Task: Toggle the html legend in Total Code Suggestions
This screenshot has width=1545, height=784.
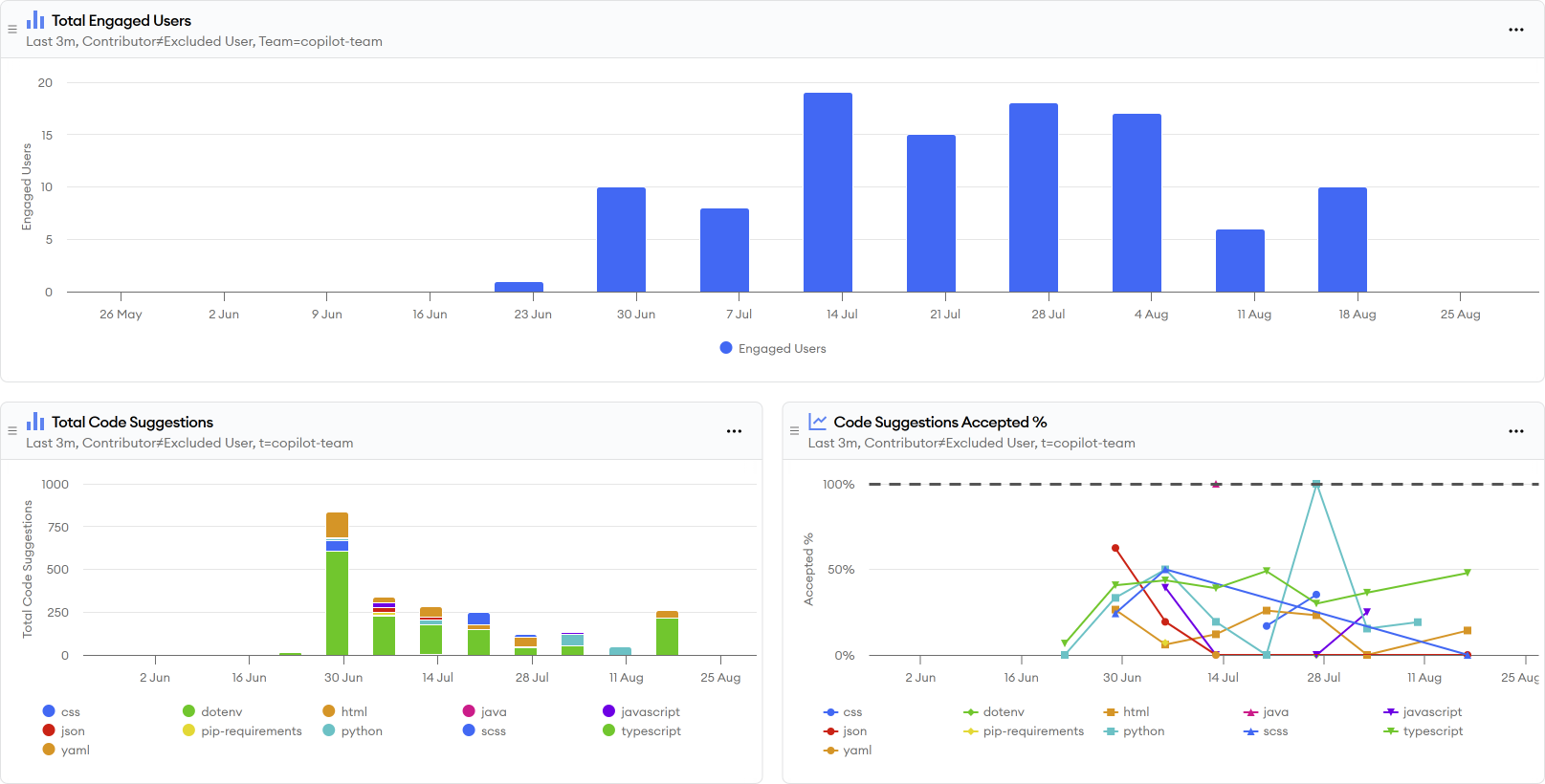Action: click(x=354, y=711)
